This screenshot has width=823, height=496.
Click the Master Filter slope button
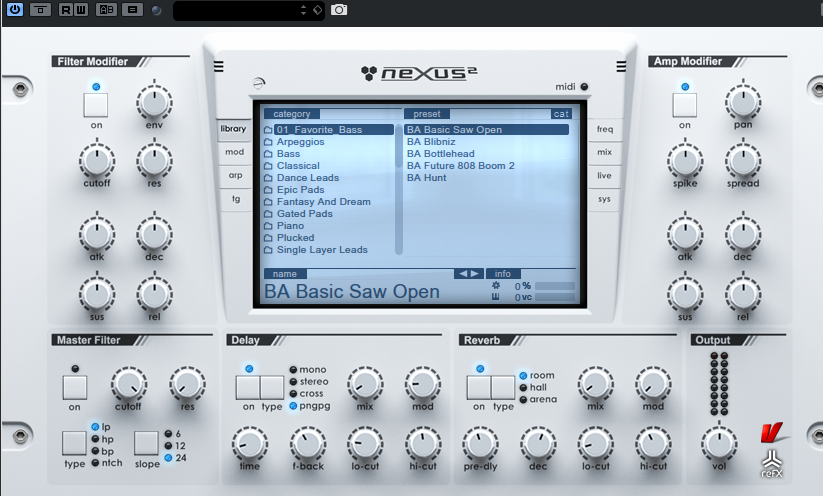click(x=146, y=443)
